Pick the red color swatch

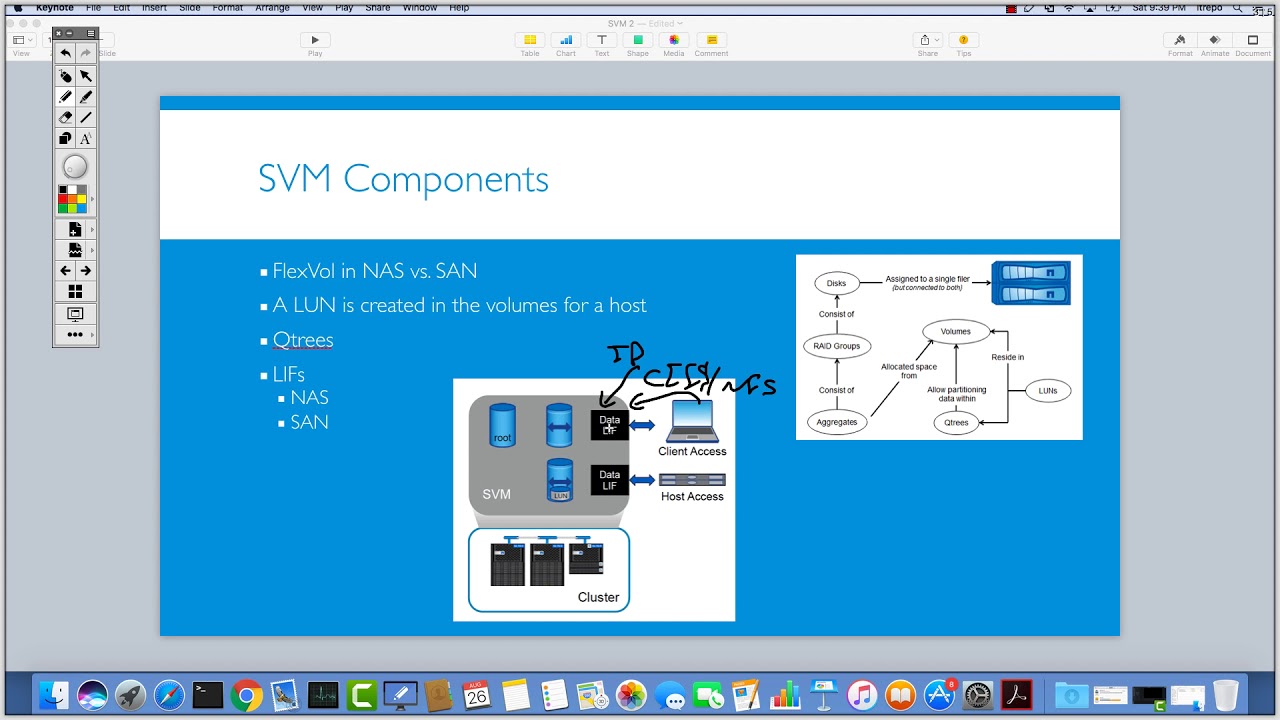63,199
